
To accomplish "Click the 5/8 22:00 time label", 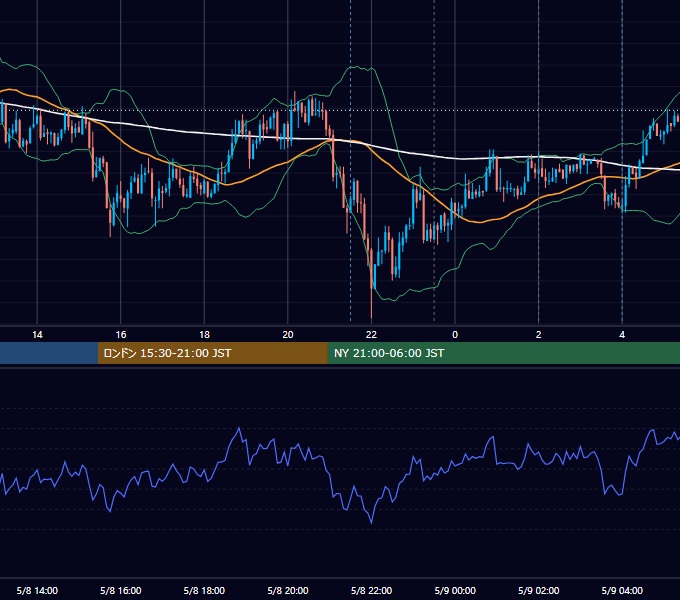I will (x=371, y=590).
